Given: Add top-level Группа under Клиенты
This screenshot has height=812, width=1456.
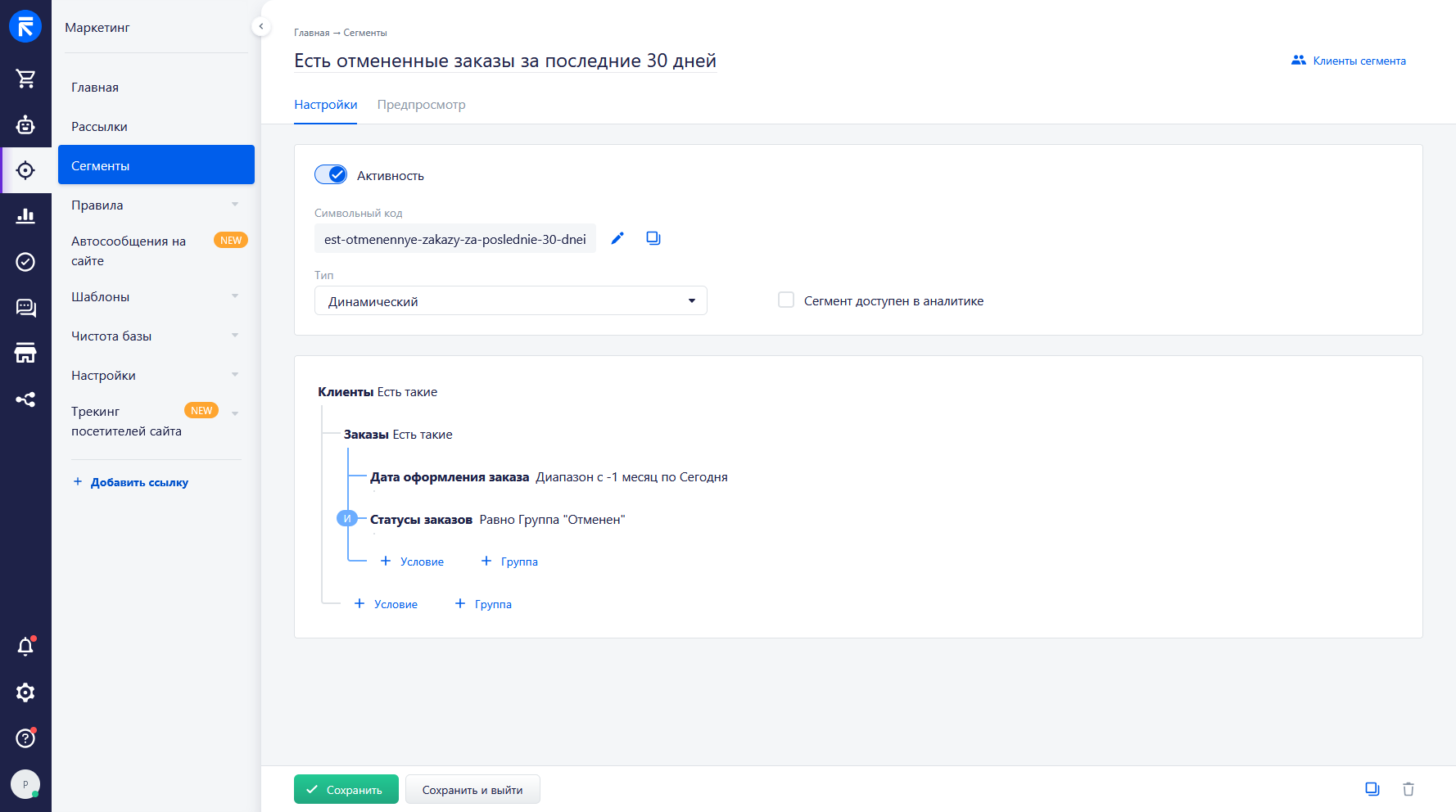Looking at the screenshot, I should 483,604.
